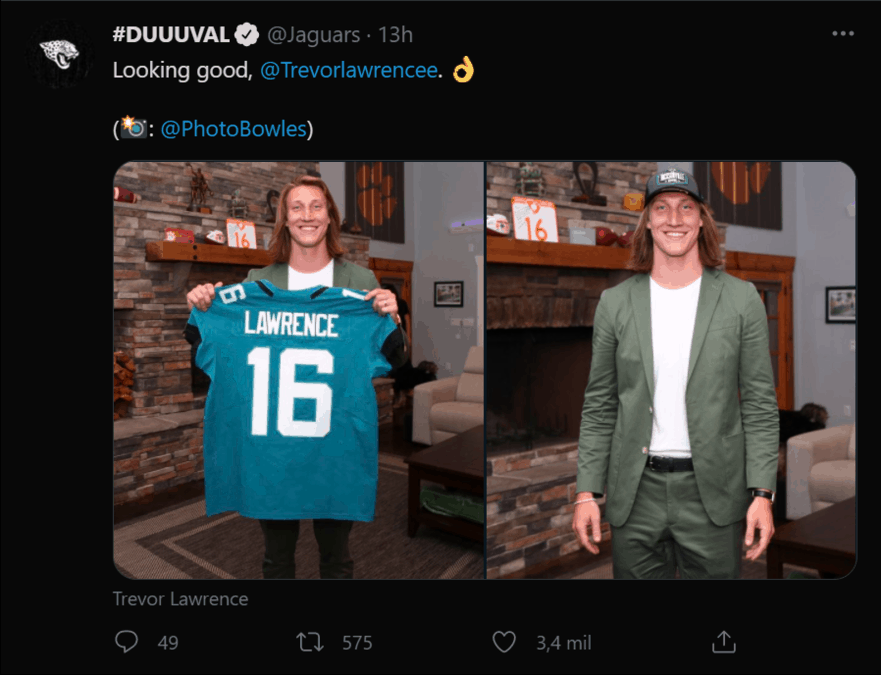
Task: Open the photo of Lawrence in green suit
Action: pos(671,370)
